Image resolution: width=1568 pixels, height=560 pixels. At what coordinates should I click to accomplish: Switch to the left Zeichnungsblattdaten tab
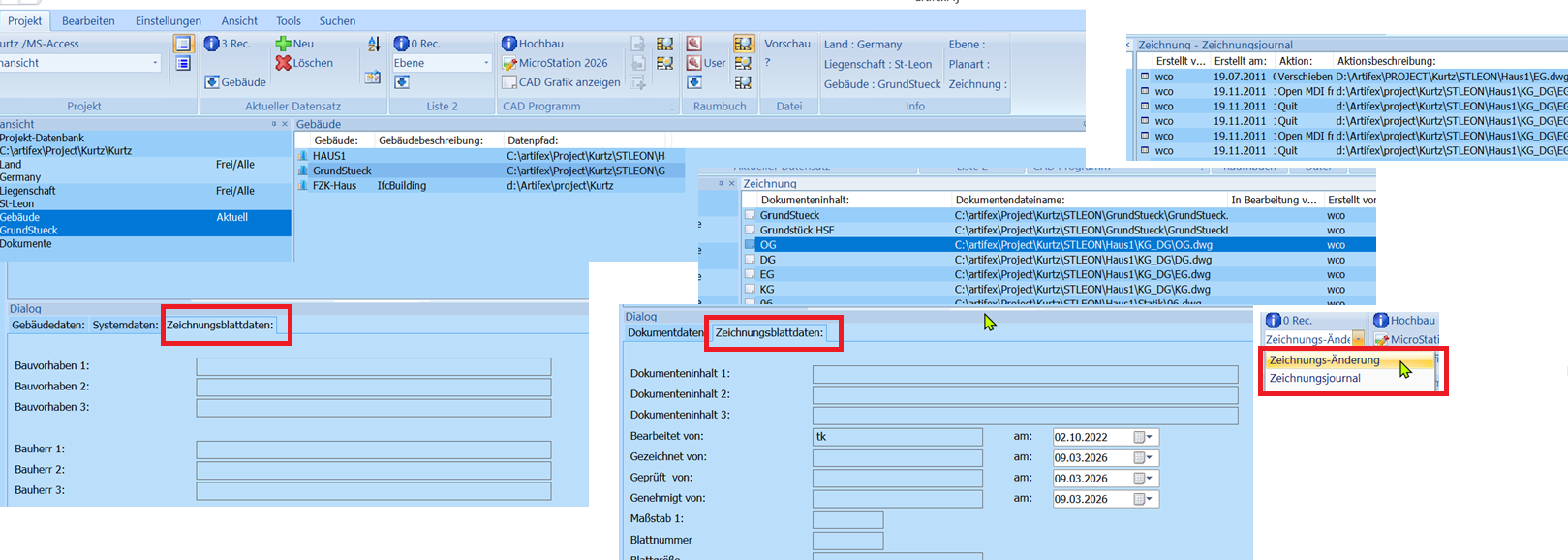pyautogui.click(x=220, y=326)
